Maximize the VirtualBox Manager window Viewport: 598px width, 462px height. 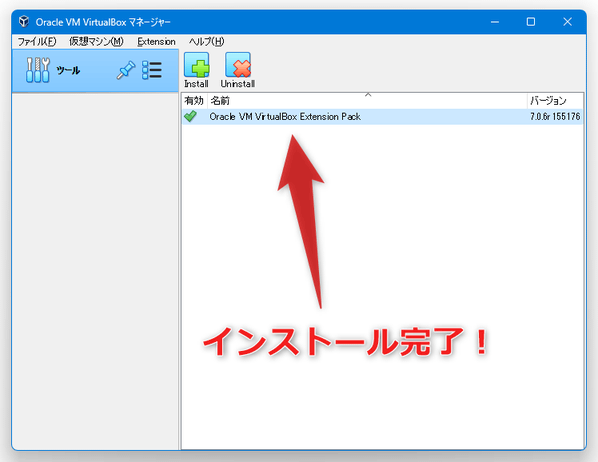click(531, 22)
